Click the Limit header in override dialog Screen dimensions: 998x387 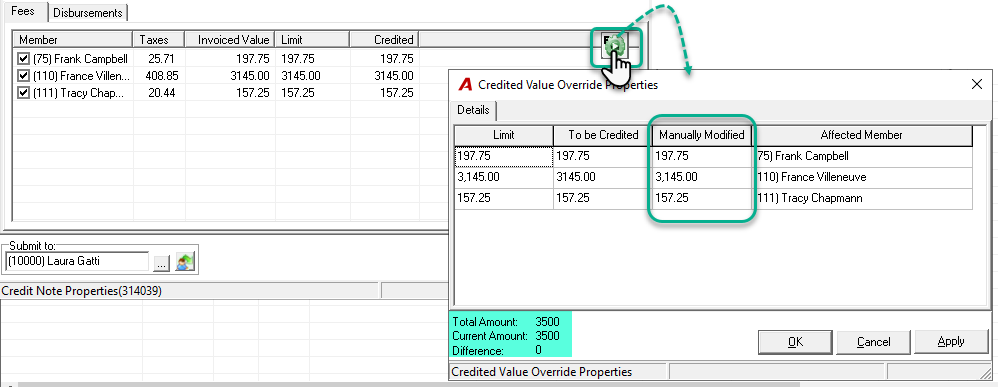[x=503, y=135]
